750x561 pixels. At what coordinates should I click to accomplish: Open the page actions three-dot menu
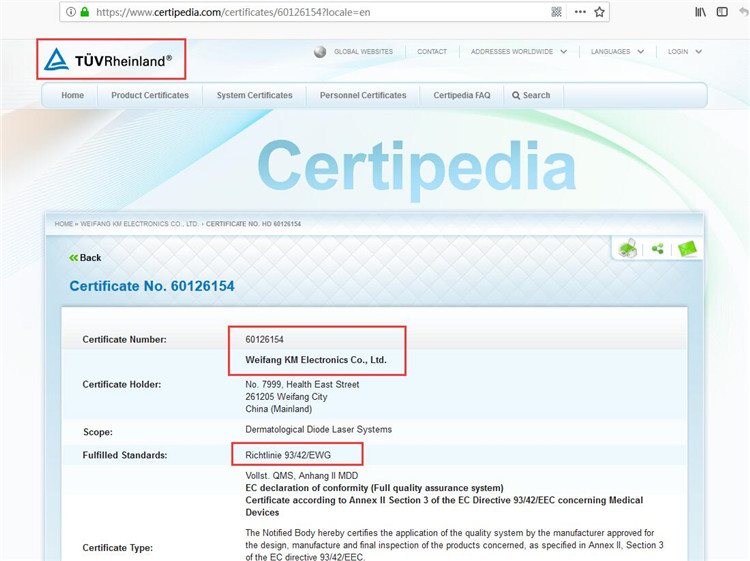(580, 12)
